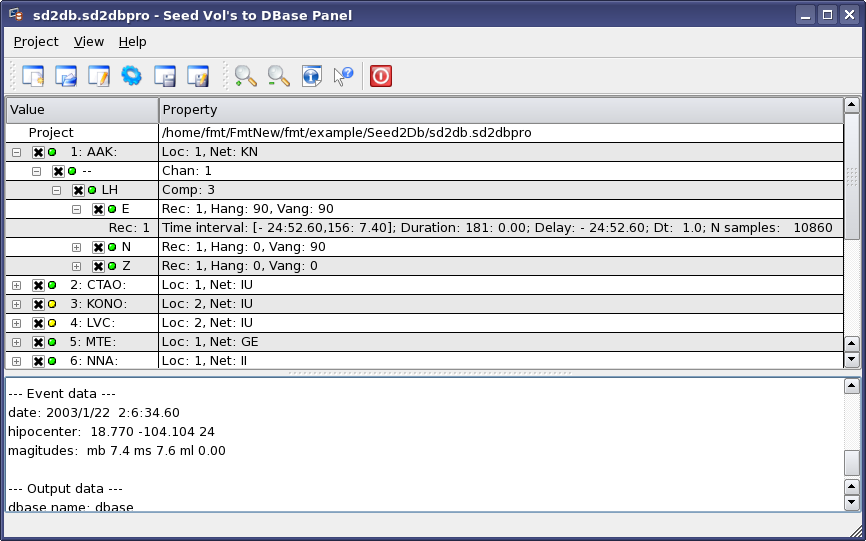The width and height of the screenshot is (866, 541).
Task: Click the green status dot of 1: AAK
Action: click(x=52, y=152)
